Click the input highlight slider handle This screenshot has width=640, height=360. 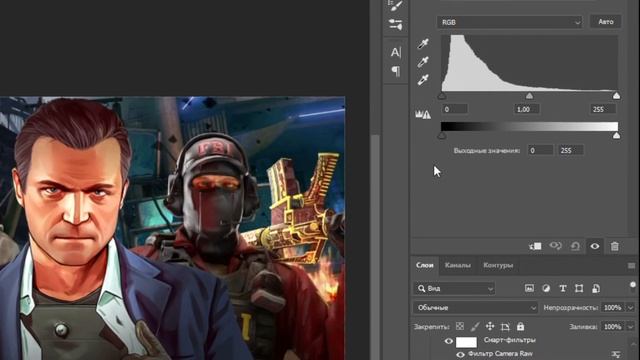click(616, 96)
